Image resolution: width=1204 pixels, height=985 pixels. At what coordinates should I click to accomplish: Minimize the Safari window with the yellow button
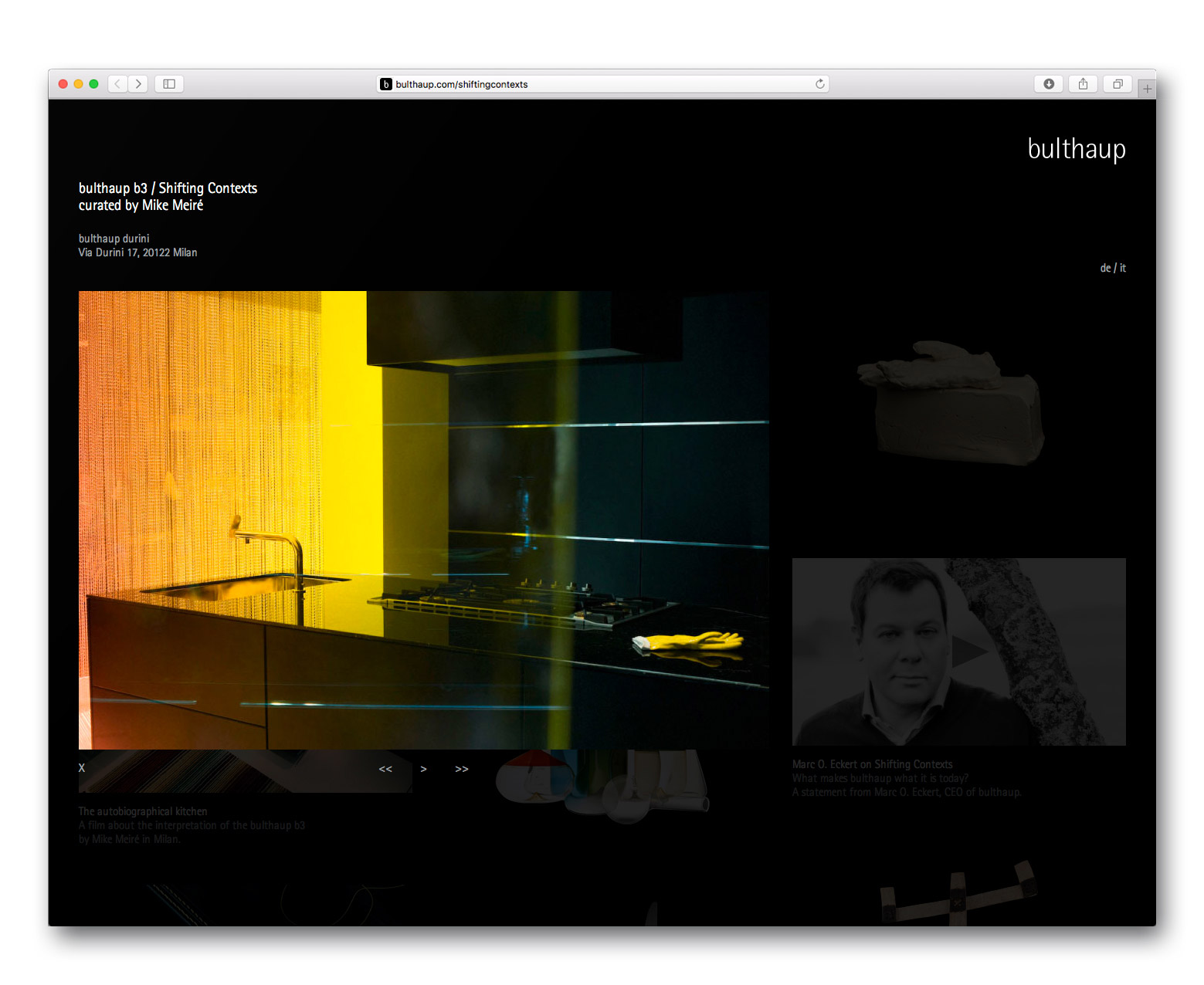tap(78, 83)
